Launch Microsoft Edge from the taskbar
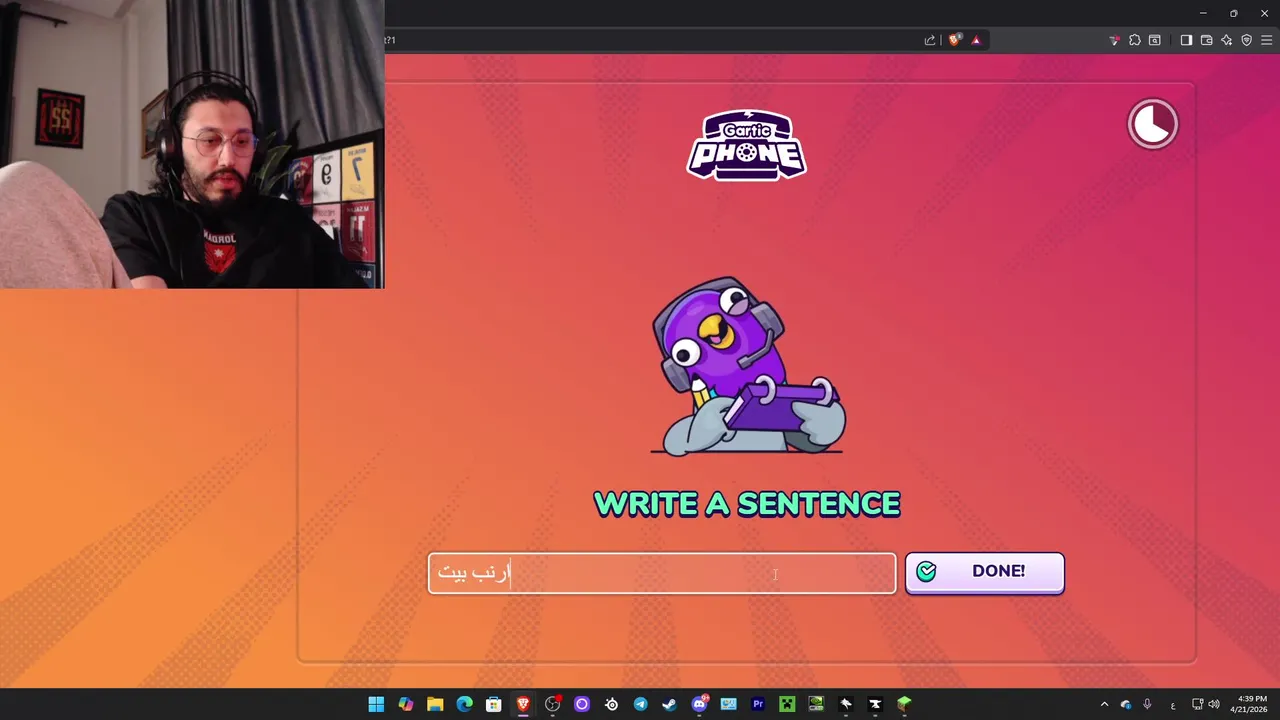The width and height of the screenshot is (1280, 720). click(464, 704)
